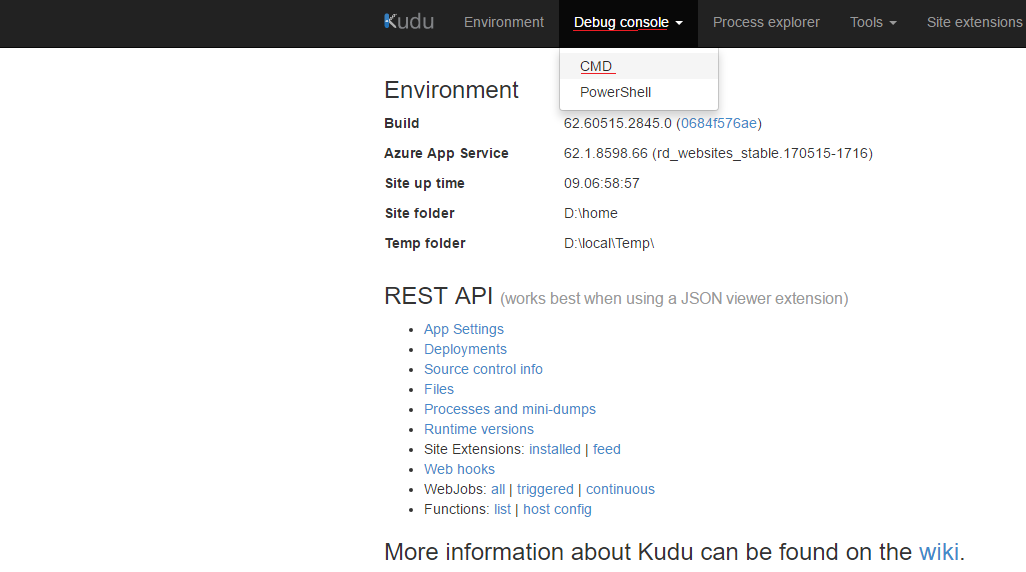The image size is (1026, 572).
Task: Click the REST API heading
Action: [438, 296]
